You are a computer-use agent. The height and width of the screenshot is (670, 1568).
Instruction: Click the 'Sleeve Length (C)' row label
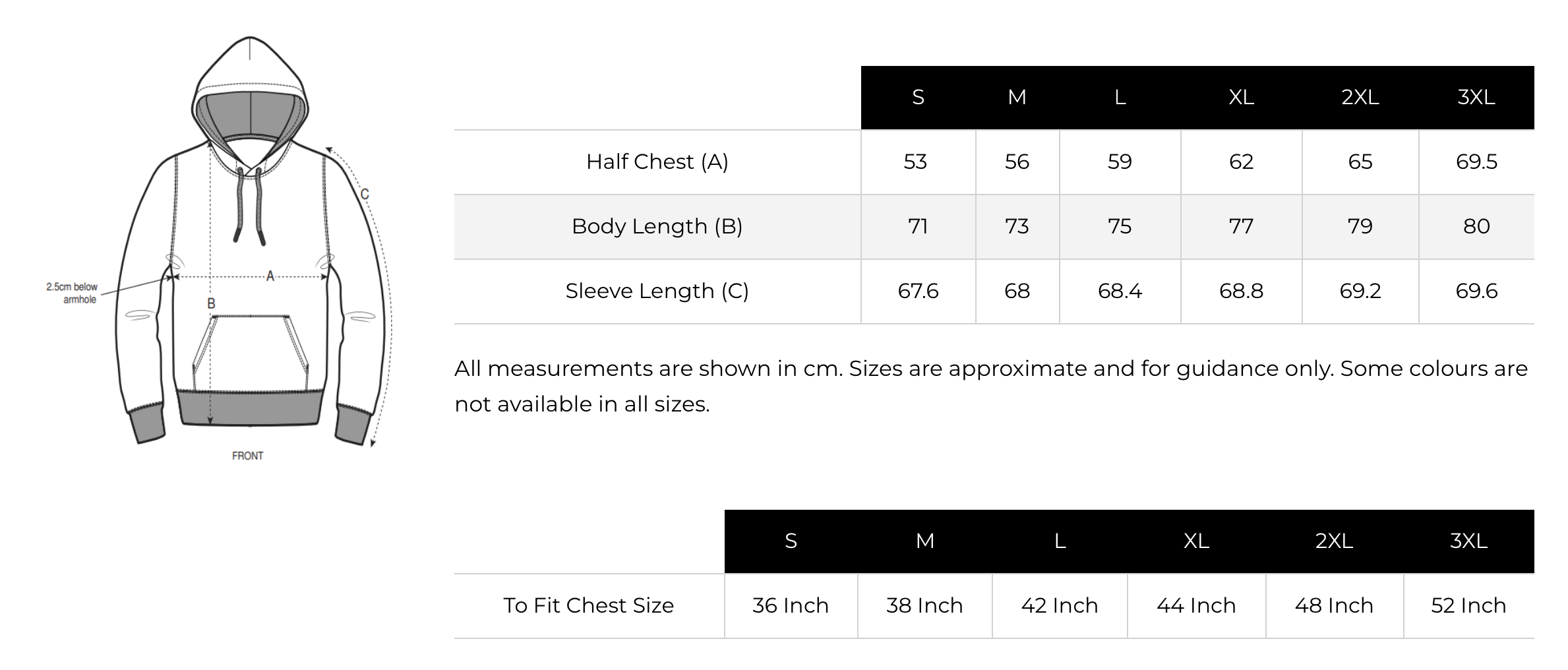[x=657, y=291]
